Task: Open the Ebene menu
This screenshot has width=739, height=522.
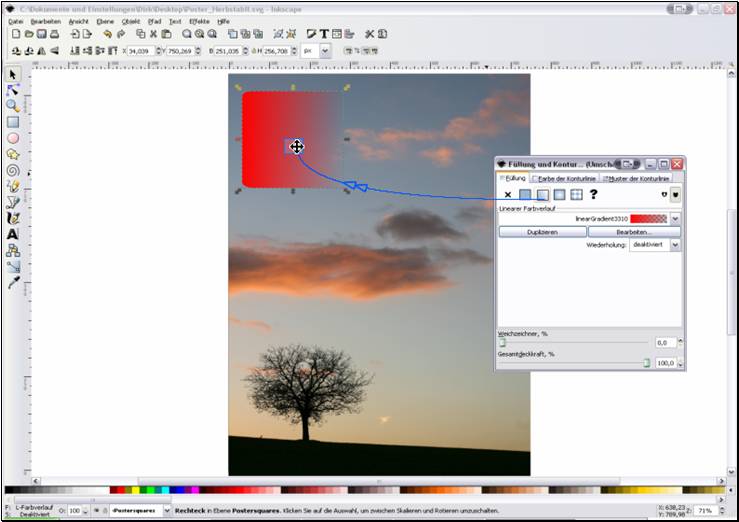Action: point(103,20)
